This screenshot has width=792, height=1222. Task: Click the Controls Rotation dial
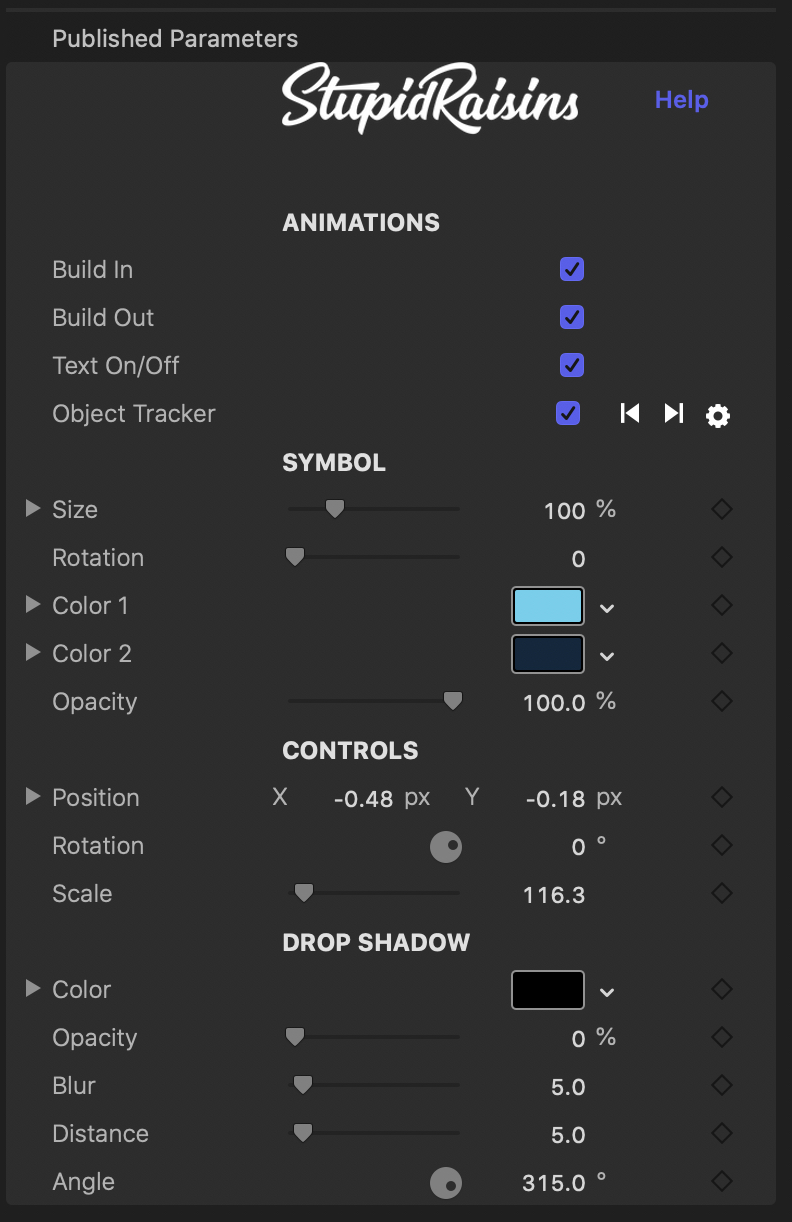click(446, 847)
